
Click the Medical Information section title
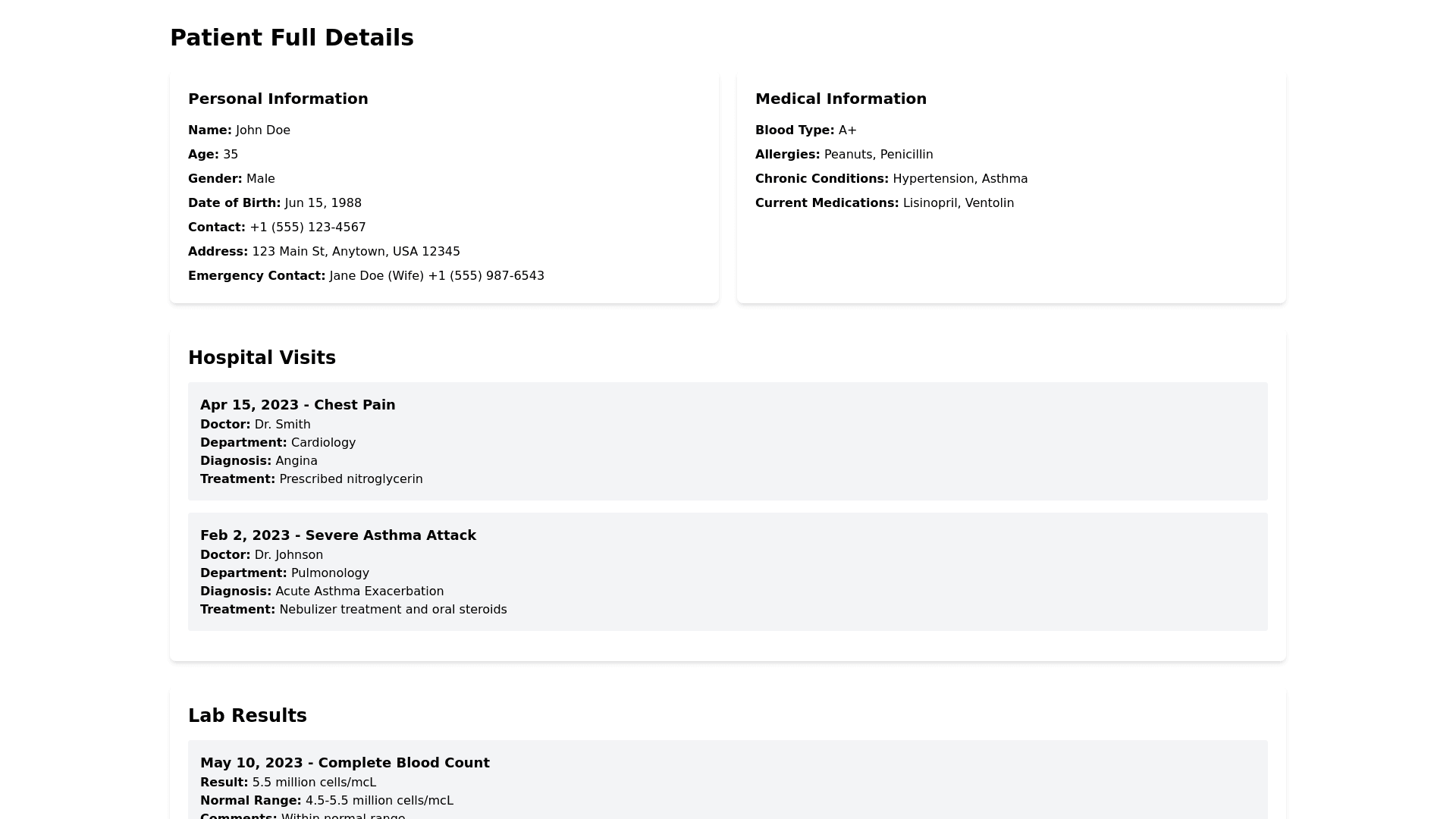click(x=840, y=99)
